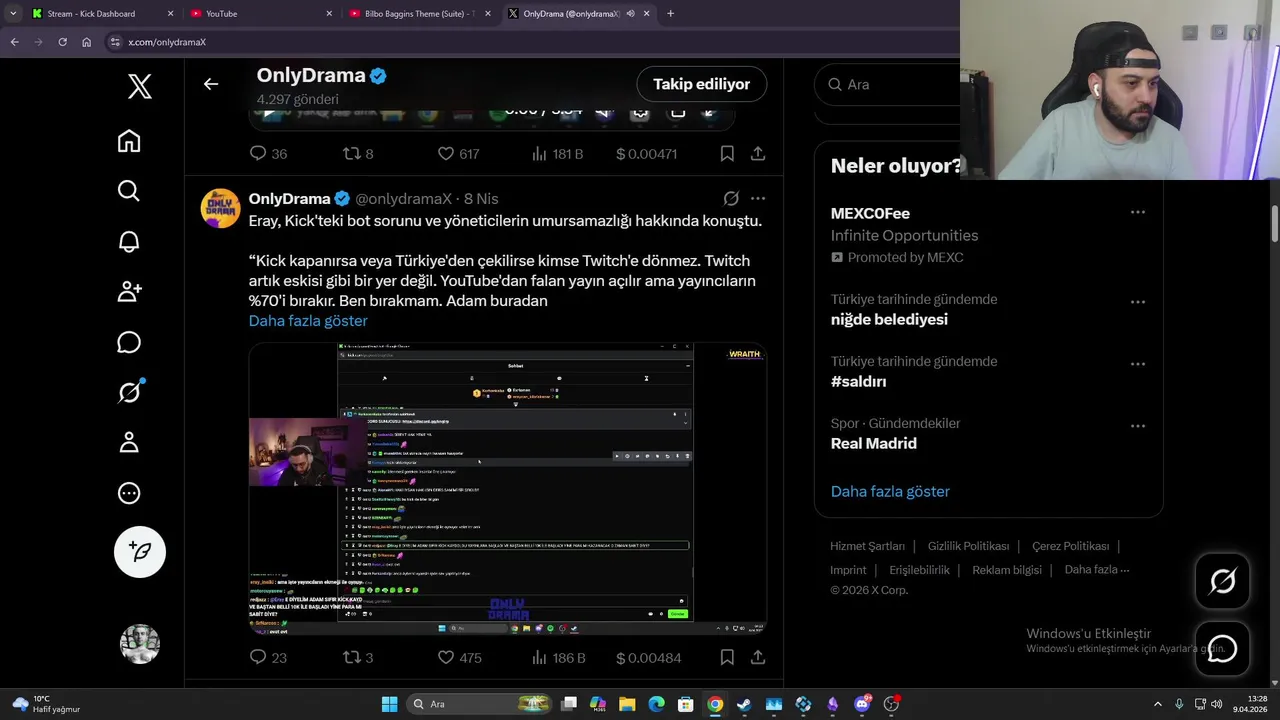Open options for the #saldırı trend
The image size is (1280, 720).
click(1138, 364)
